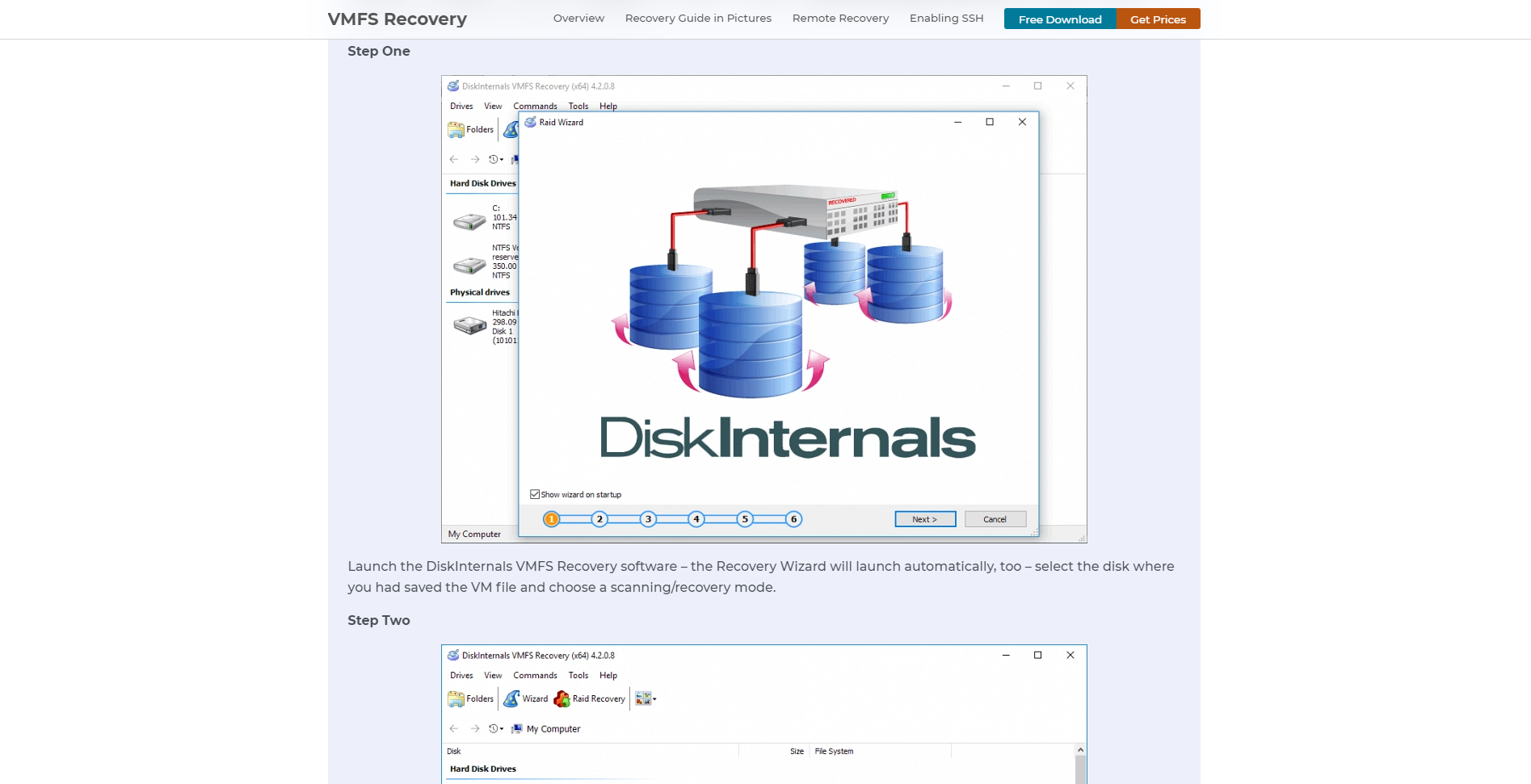1531x784 pixels.
Task: Select the Hitachi physical drive icon
Action: pos(469,325)
